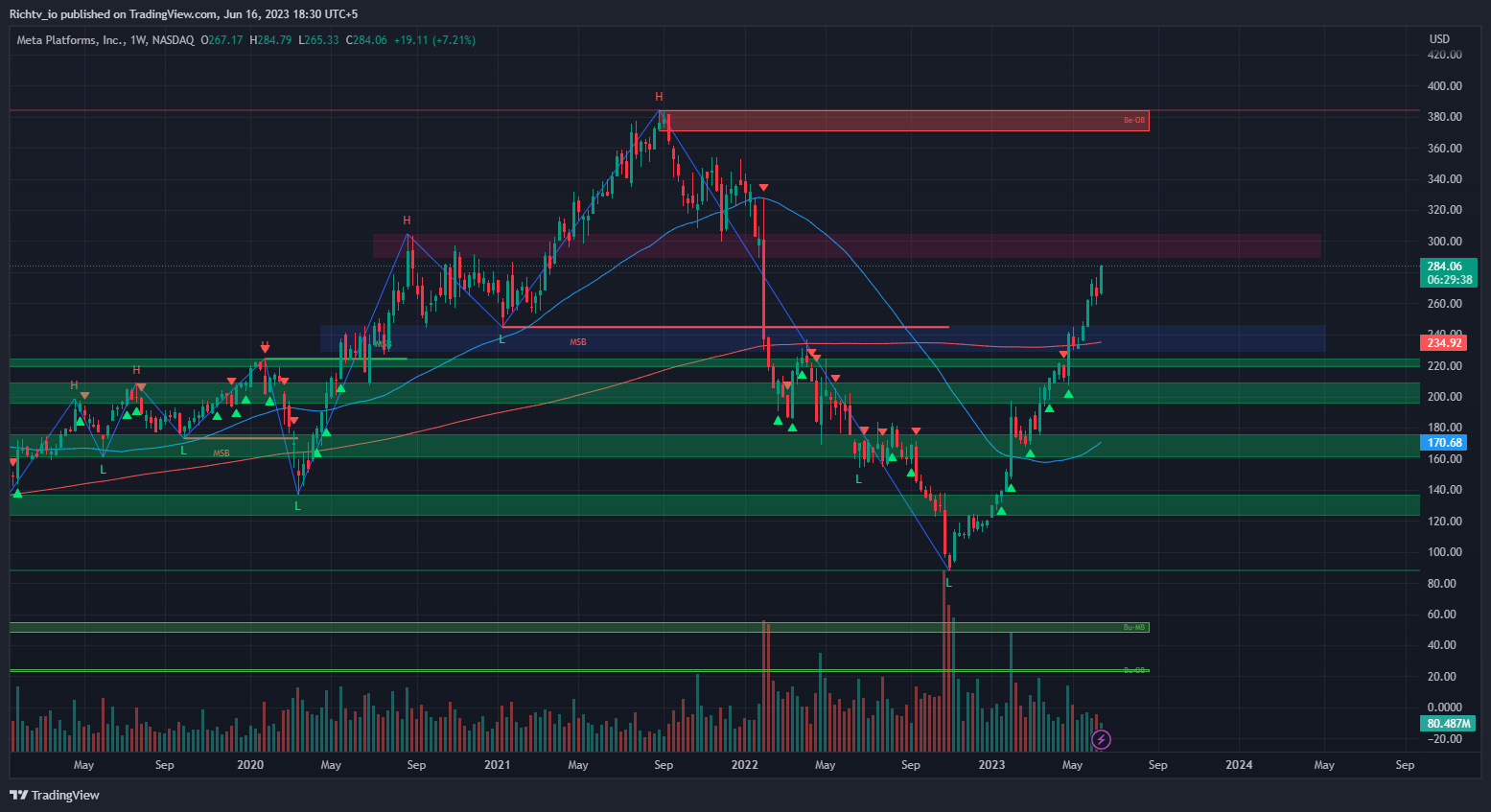The width and height of the screenshot is (1491, 812).
Task: Click the 320.00 price axis label
Action: [x=1444, y=210]
